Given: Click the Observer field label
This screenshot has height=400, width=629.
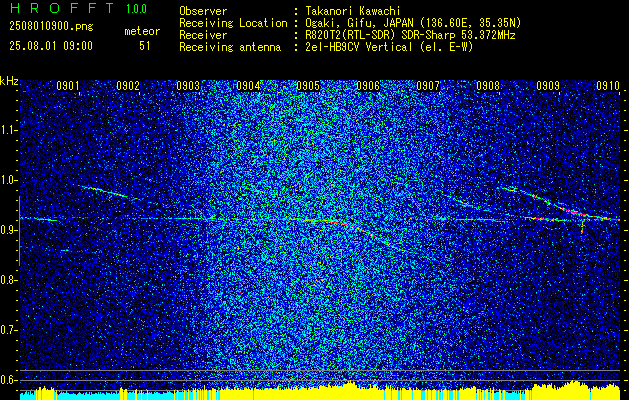Looking at the screenshot, I should pyautogui.click(x=203, y=11).
